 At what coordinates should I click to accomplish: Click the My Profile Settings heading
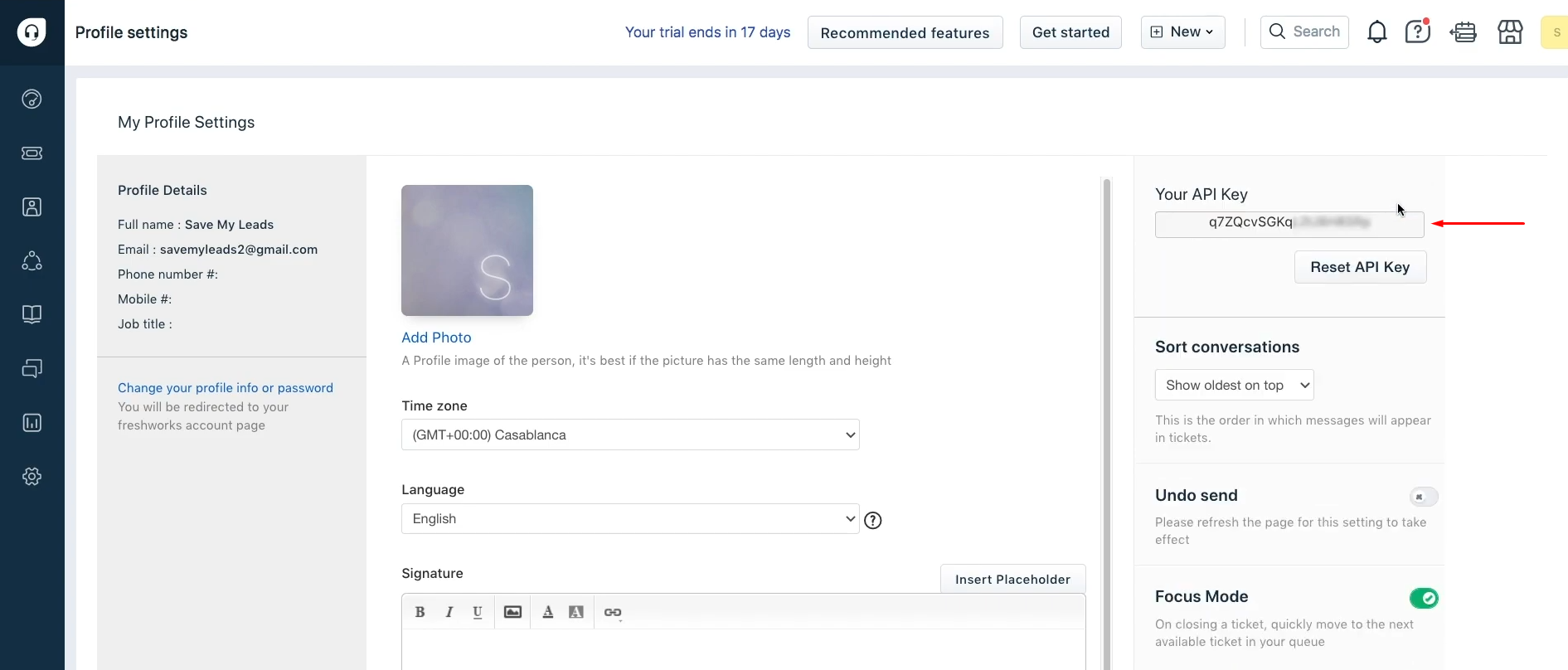[x=187, y=123]
